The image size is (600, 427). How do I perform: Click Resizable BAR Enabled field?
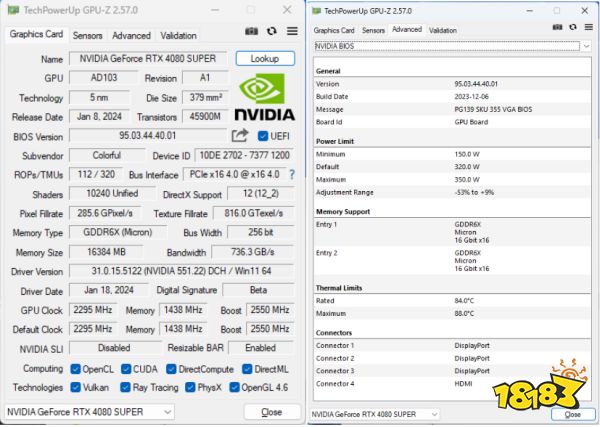tap(261, 348)
